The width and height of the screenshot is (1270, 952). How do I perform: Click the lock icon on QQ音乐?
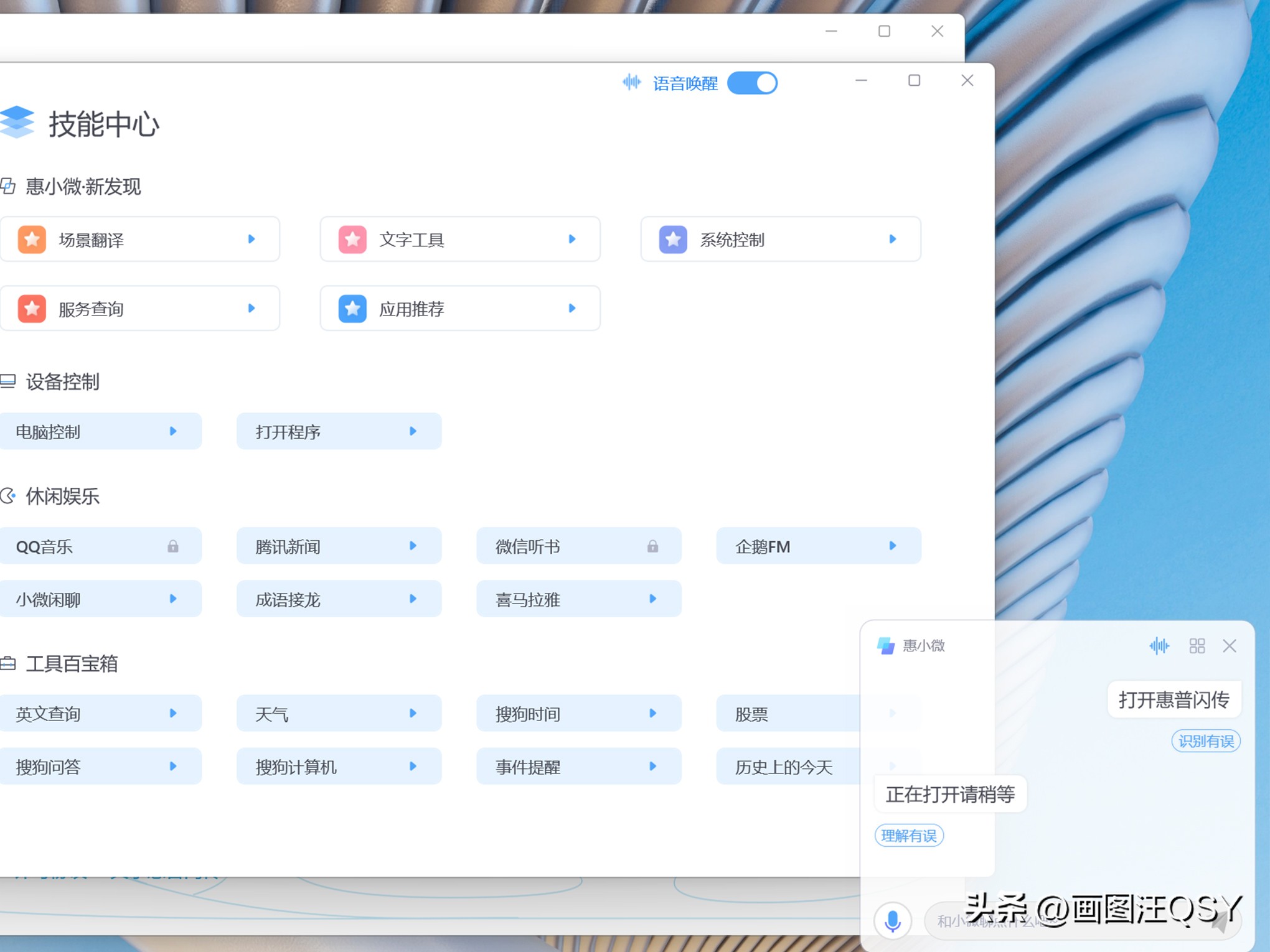(173, 546)
